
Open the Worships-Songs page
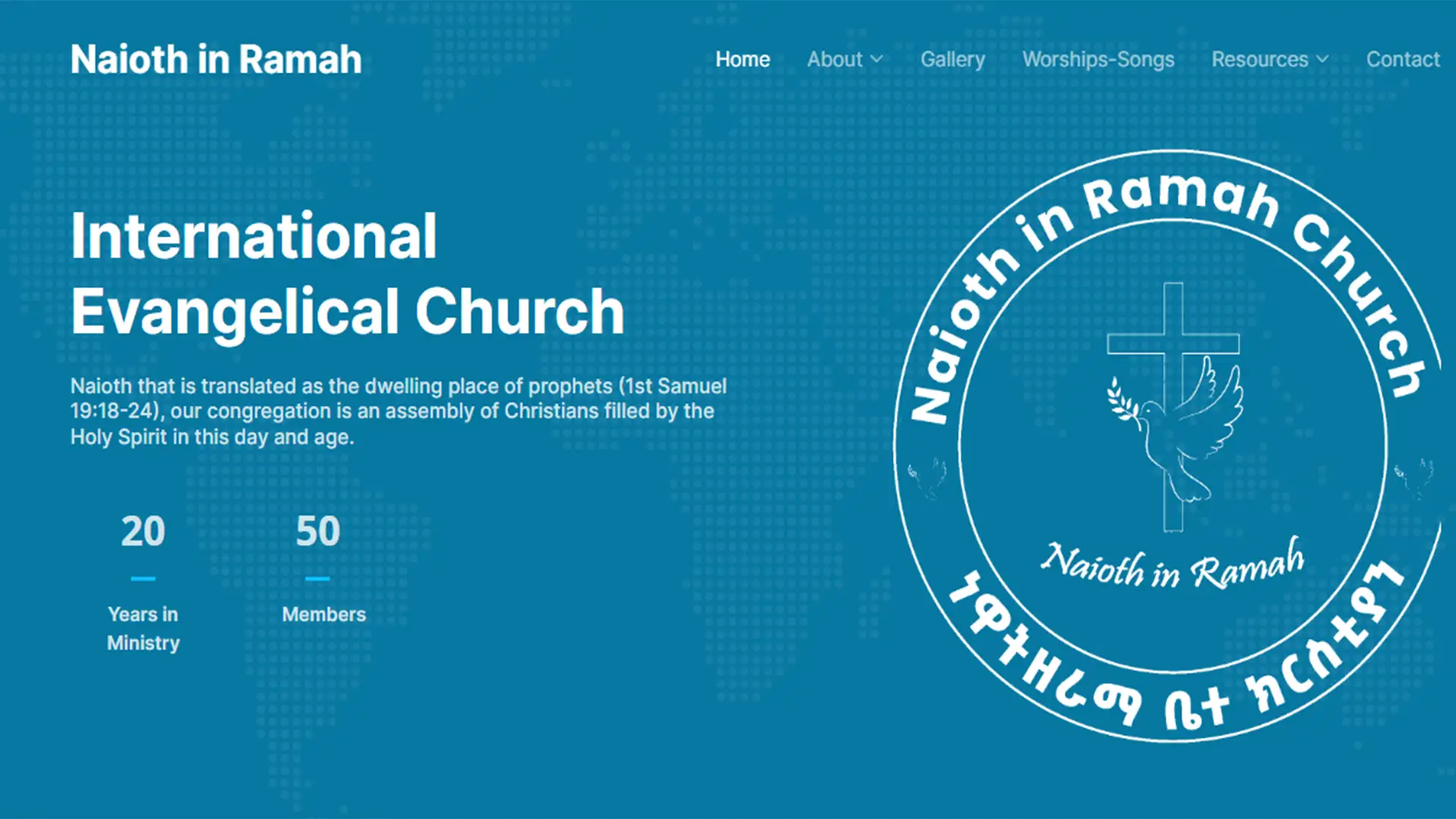click(1098, 59)
